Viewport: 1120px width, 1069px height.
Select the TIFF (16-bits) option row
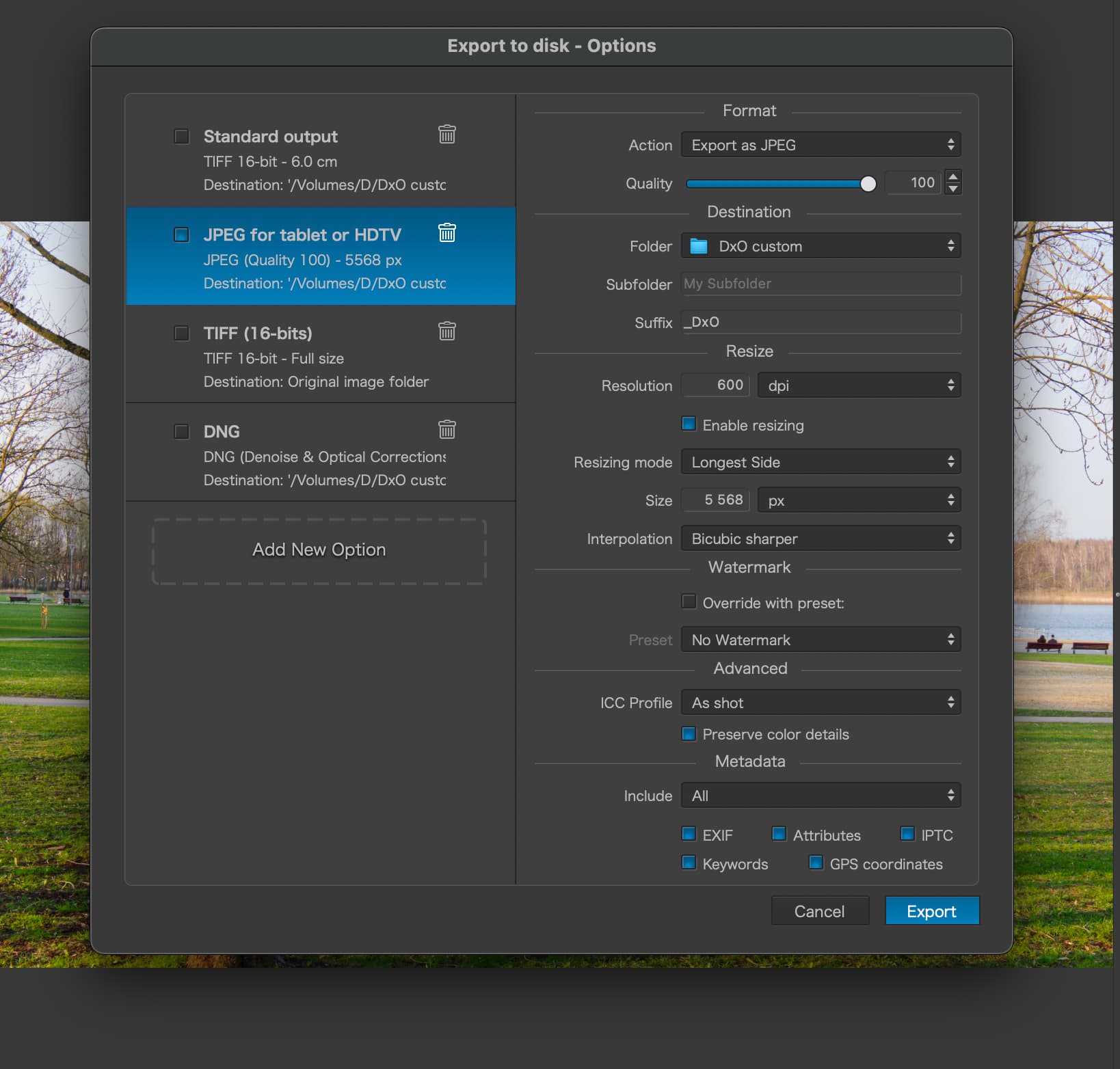[x=321, y=354]
